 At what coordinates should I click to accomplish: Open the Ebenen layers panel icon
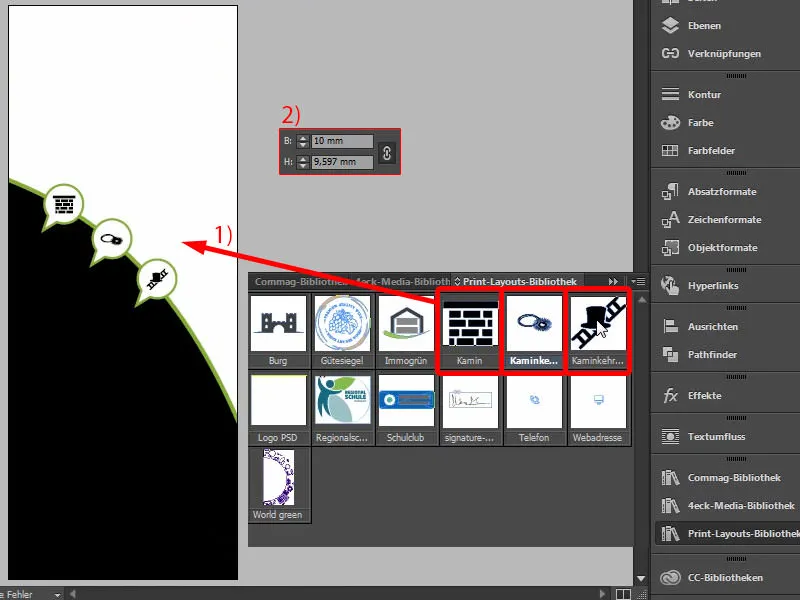pos(670,26)
